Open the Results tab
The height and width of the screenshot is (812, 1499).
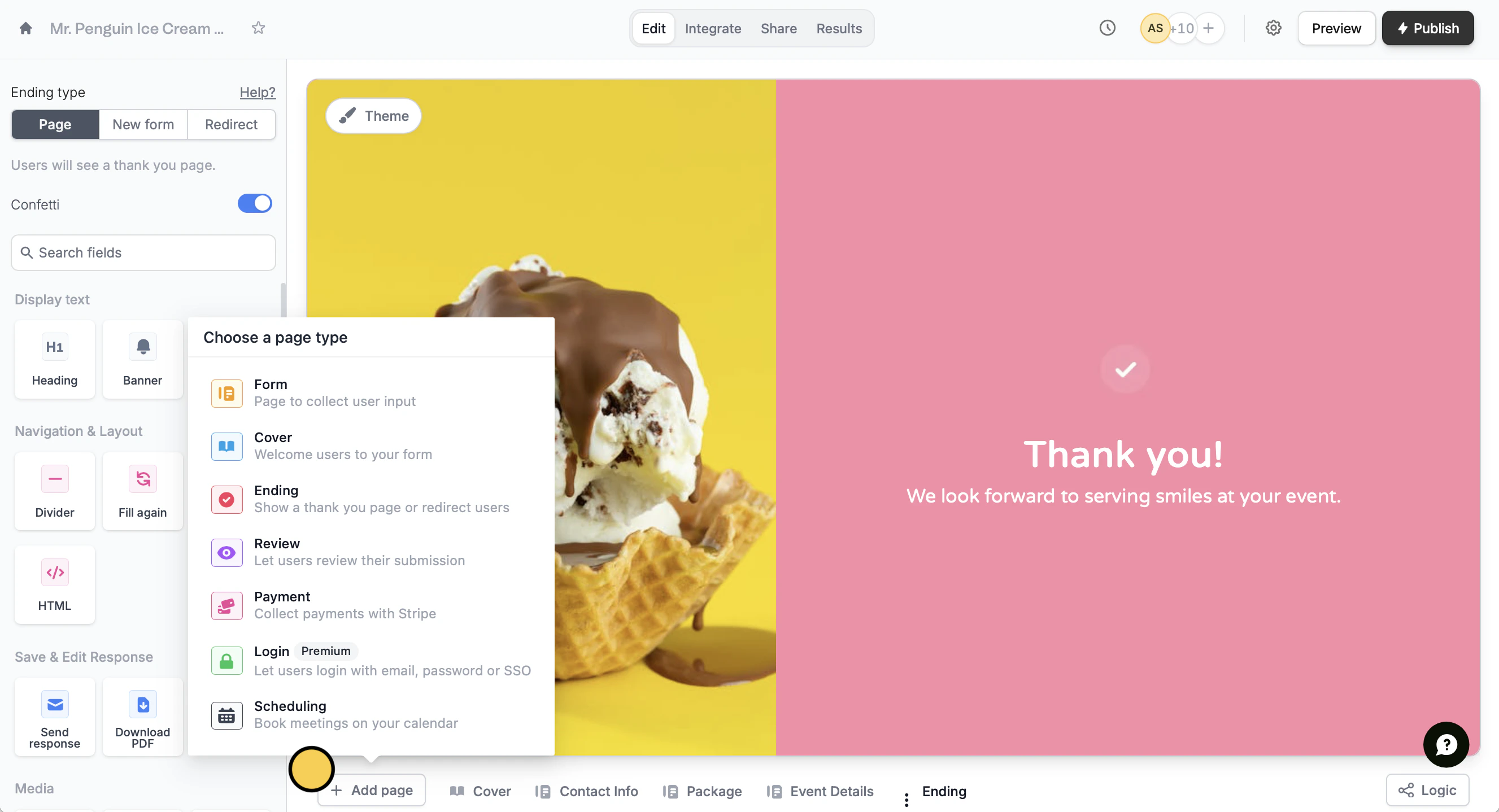pyautogui.click(x=839, y=28)
